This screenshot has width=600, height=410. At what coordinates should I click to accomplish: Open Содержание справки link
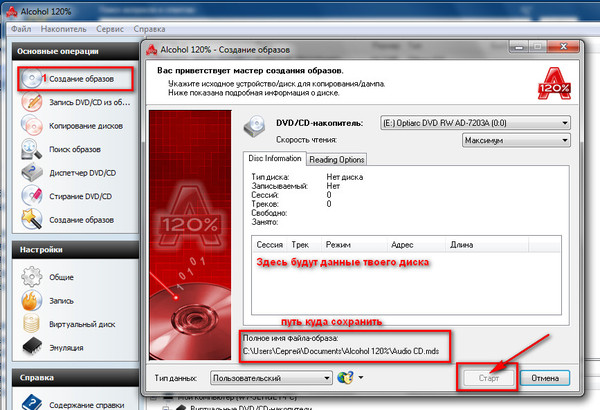[x=86, y=405]
